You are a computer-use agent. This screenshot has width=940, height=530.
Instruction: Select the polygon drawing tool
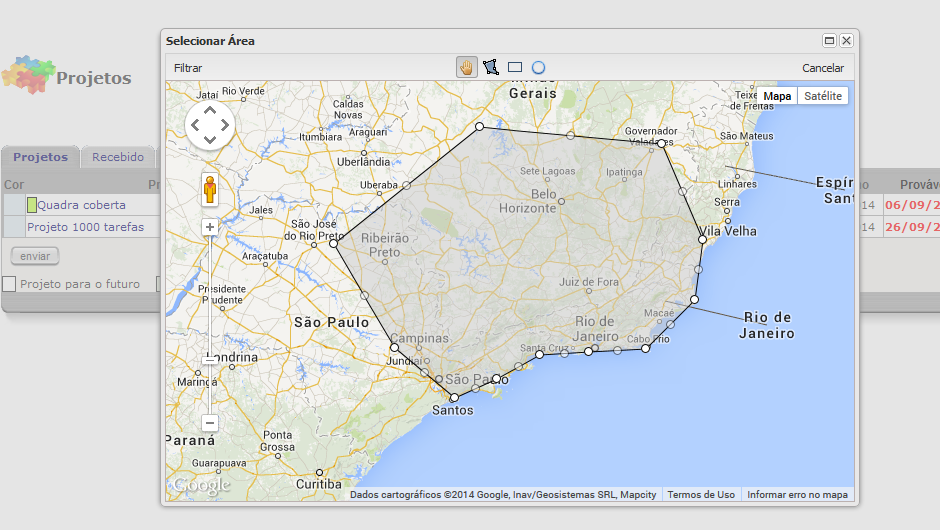[x=490, y=67]
